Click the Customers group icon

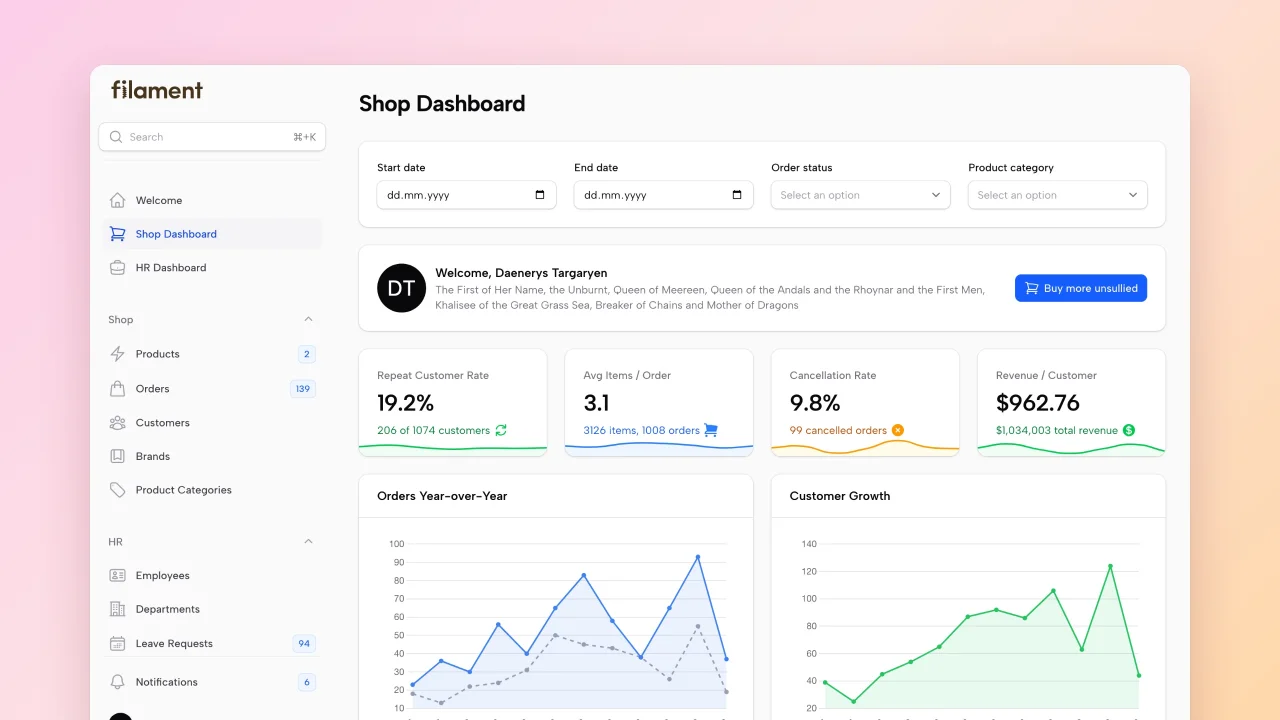(x=118, y=422)
